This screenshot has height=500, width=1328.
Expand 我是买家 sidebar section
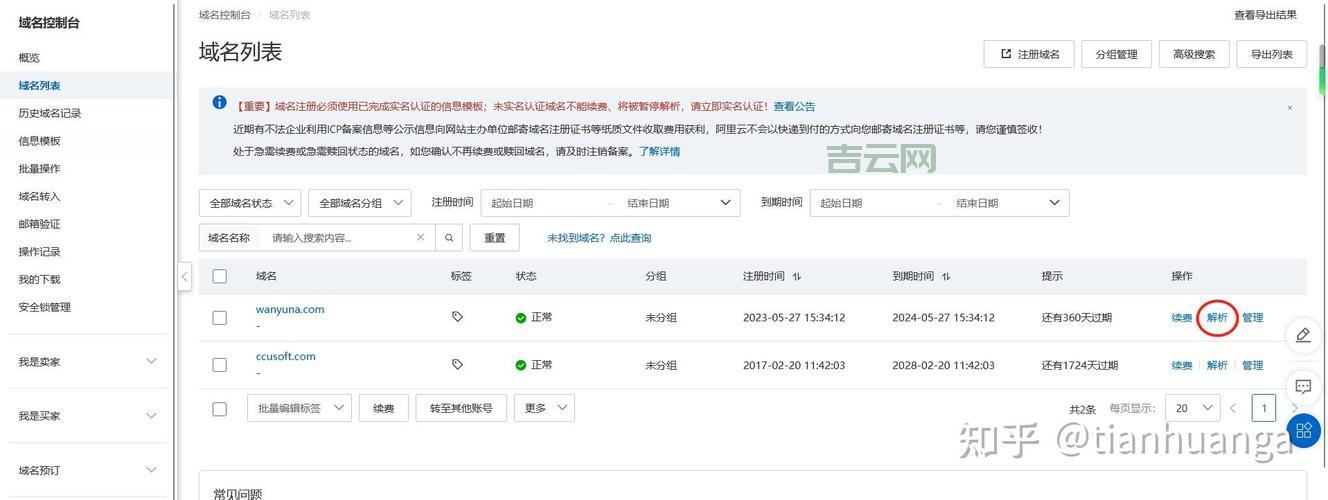pos(87,415)
